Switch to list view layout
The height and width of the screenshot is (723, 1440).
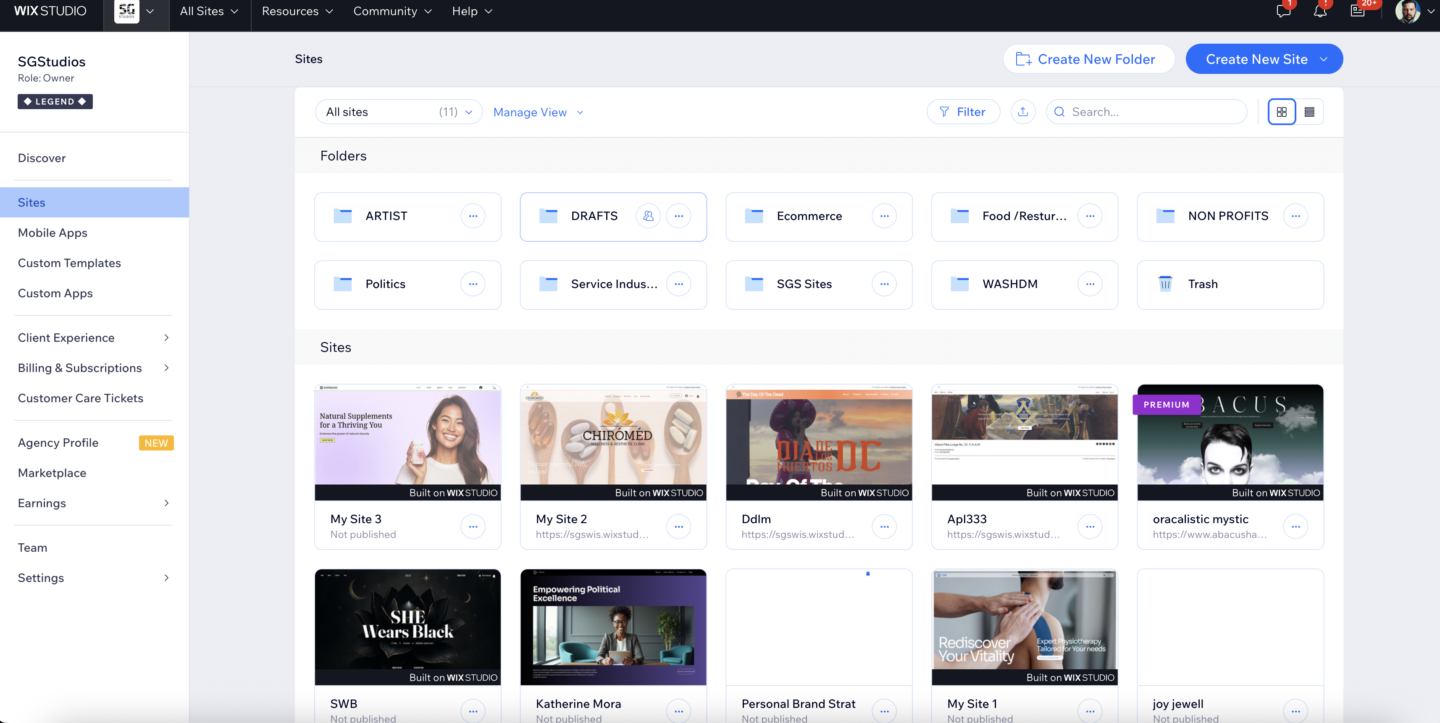[x=1309, y=112]
